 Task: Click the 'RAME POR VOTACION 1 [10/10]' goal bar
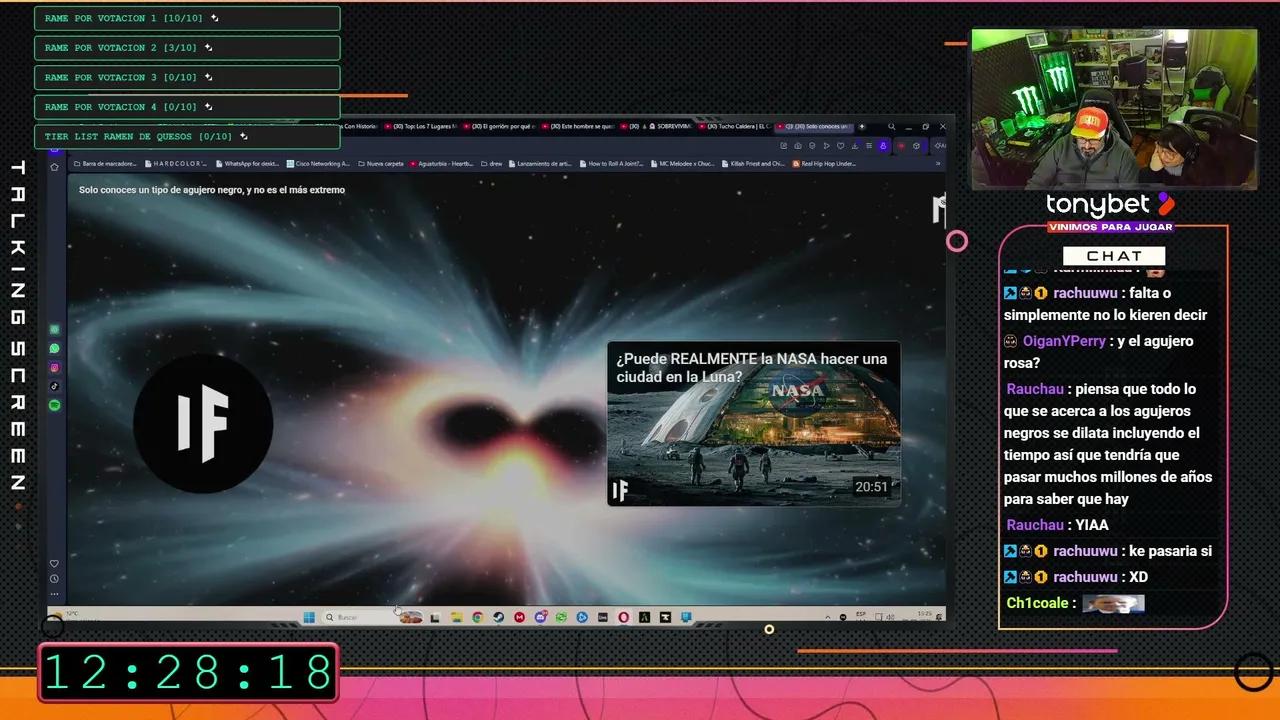(187, 18)
